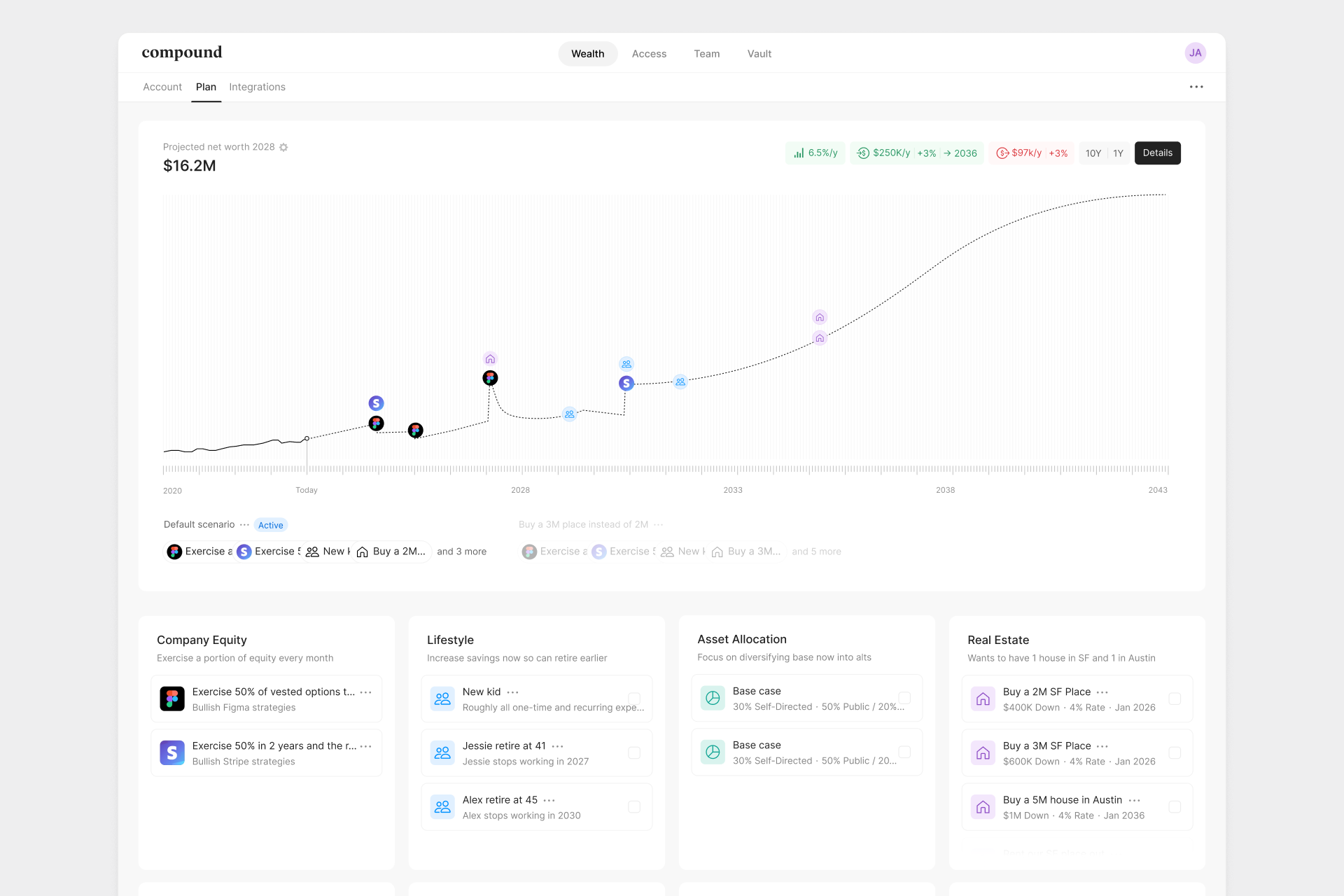
Task: Click the upper house marker near 2035 on chart
Action: click(x=820, y=317)
